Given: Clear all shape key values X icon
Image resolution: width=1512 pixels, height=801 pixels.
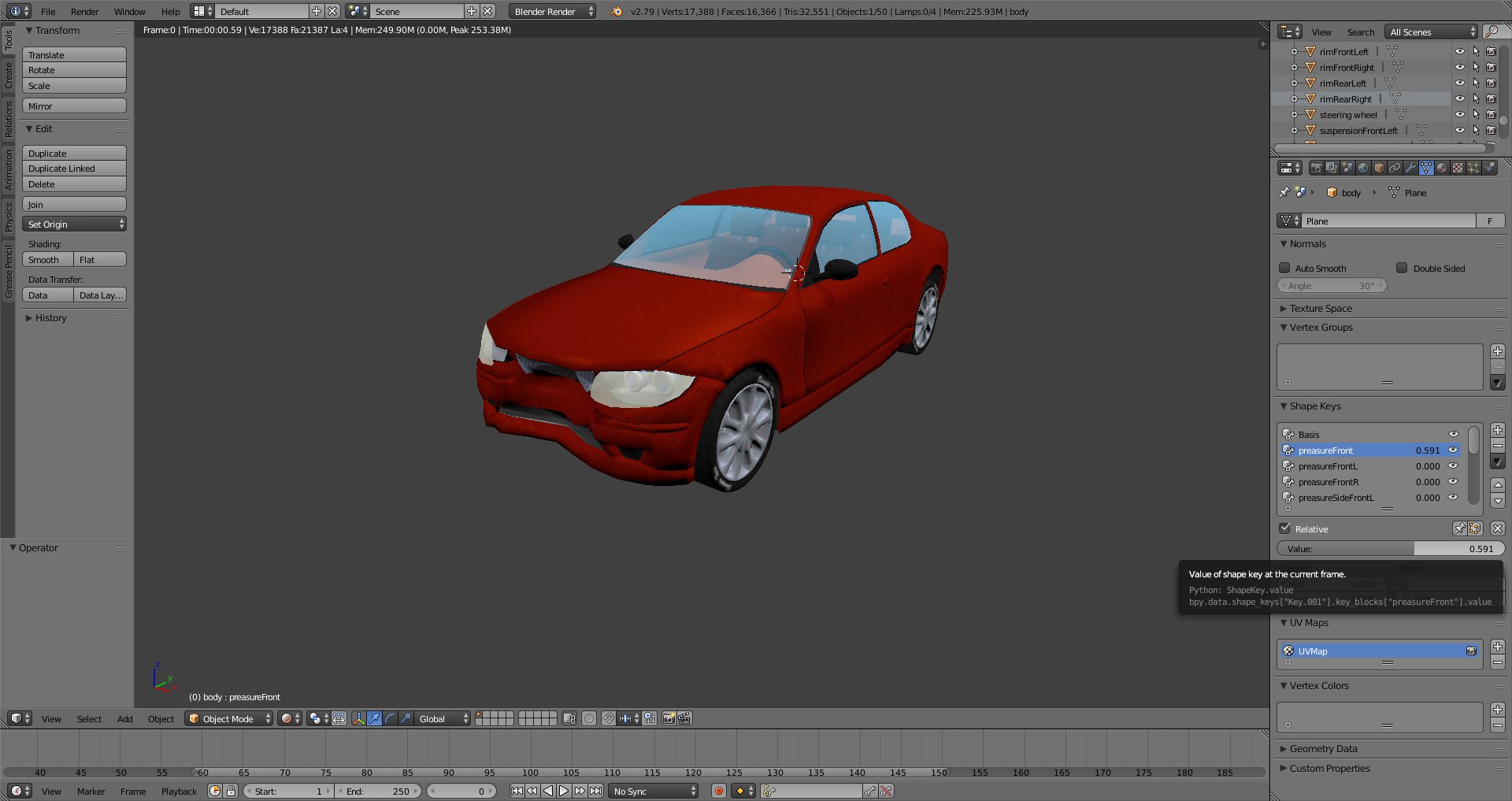Looking at the screenshot, I should coord(1498,528).
